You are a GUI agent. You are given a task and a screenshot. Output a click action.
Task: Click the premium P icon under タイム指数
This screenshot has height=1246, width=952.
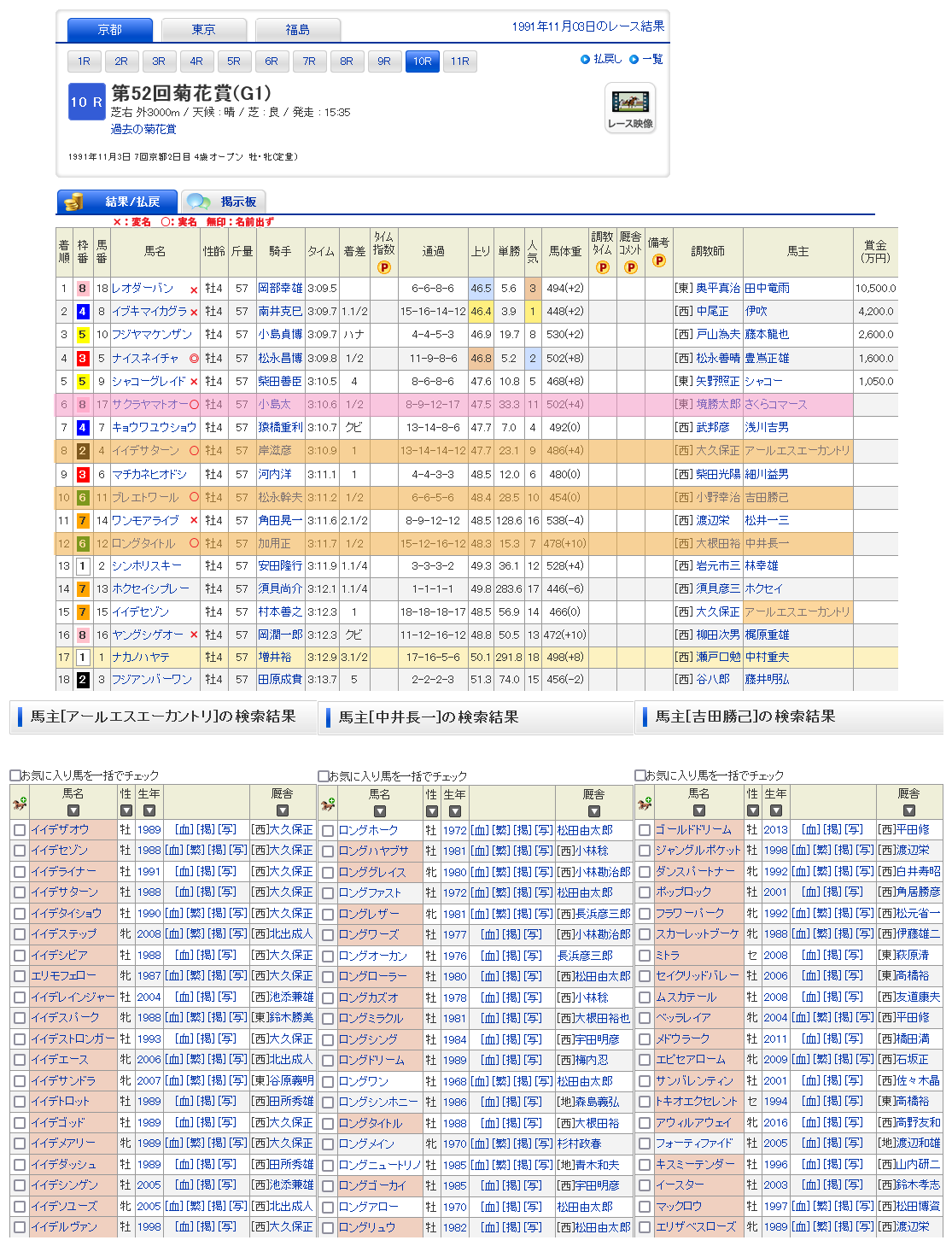pos(384,267)
